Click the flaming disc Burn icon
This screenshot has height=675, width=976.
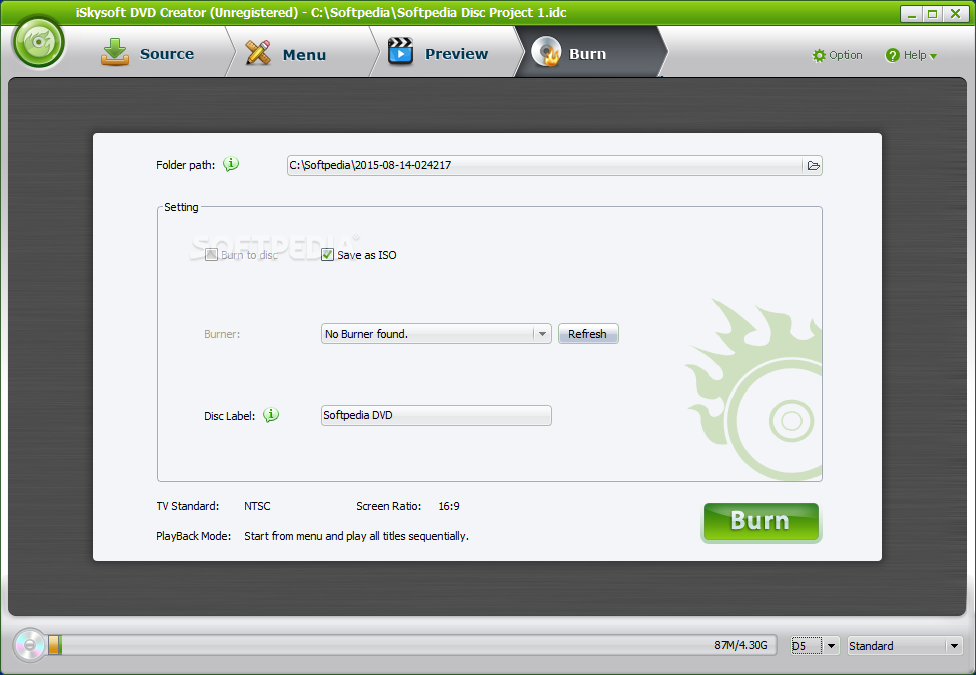[547, 51]
